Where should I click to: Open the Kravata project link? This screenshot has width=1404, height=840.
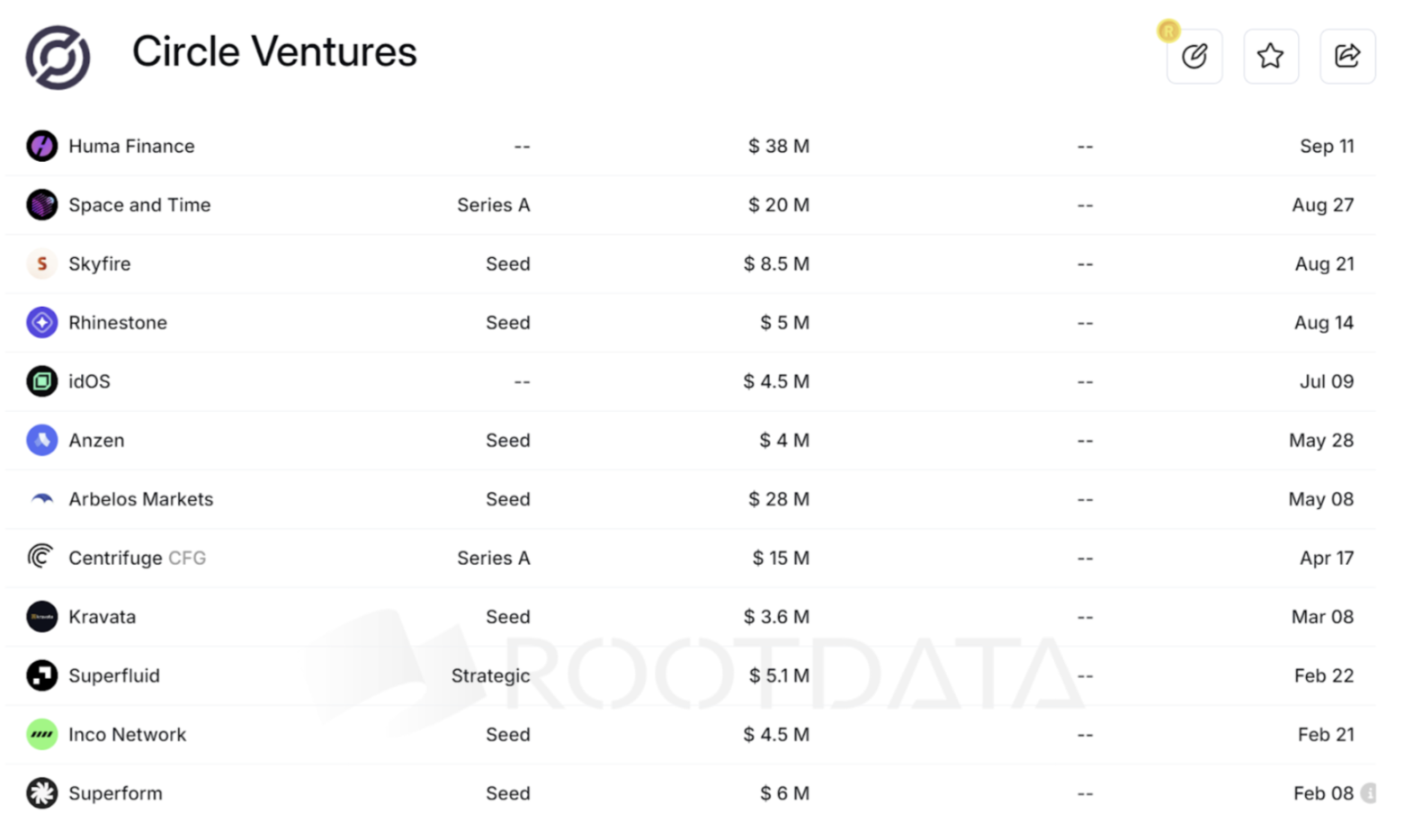(103, 617)
